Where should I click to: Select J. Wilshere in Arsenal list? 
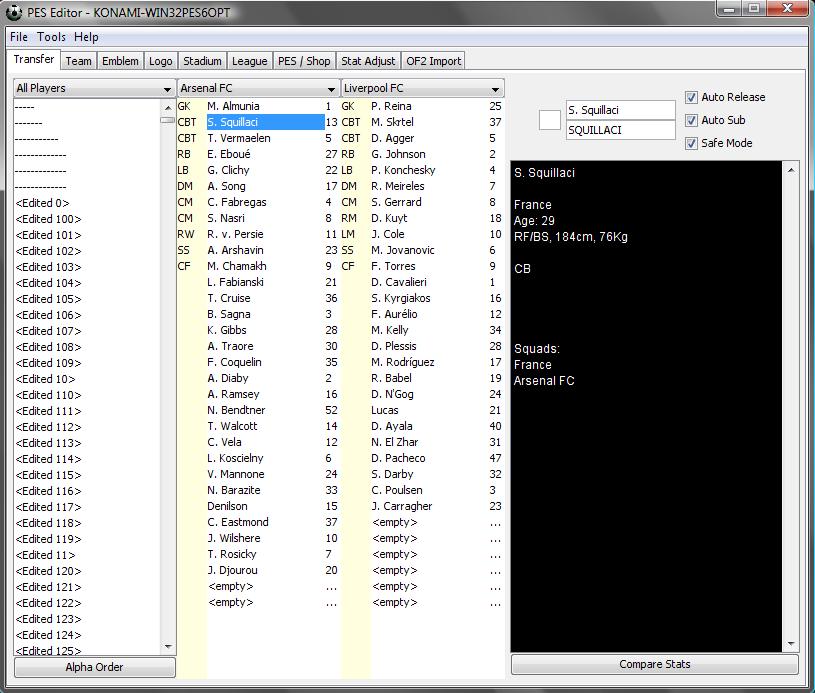coord(258,538)
